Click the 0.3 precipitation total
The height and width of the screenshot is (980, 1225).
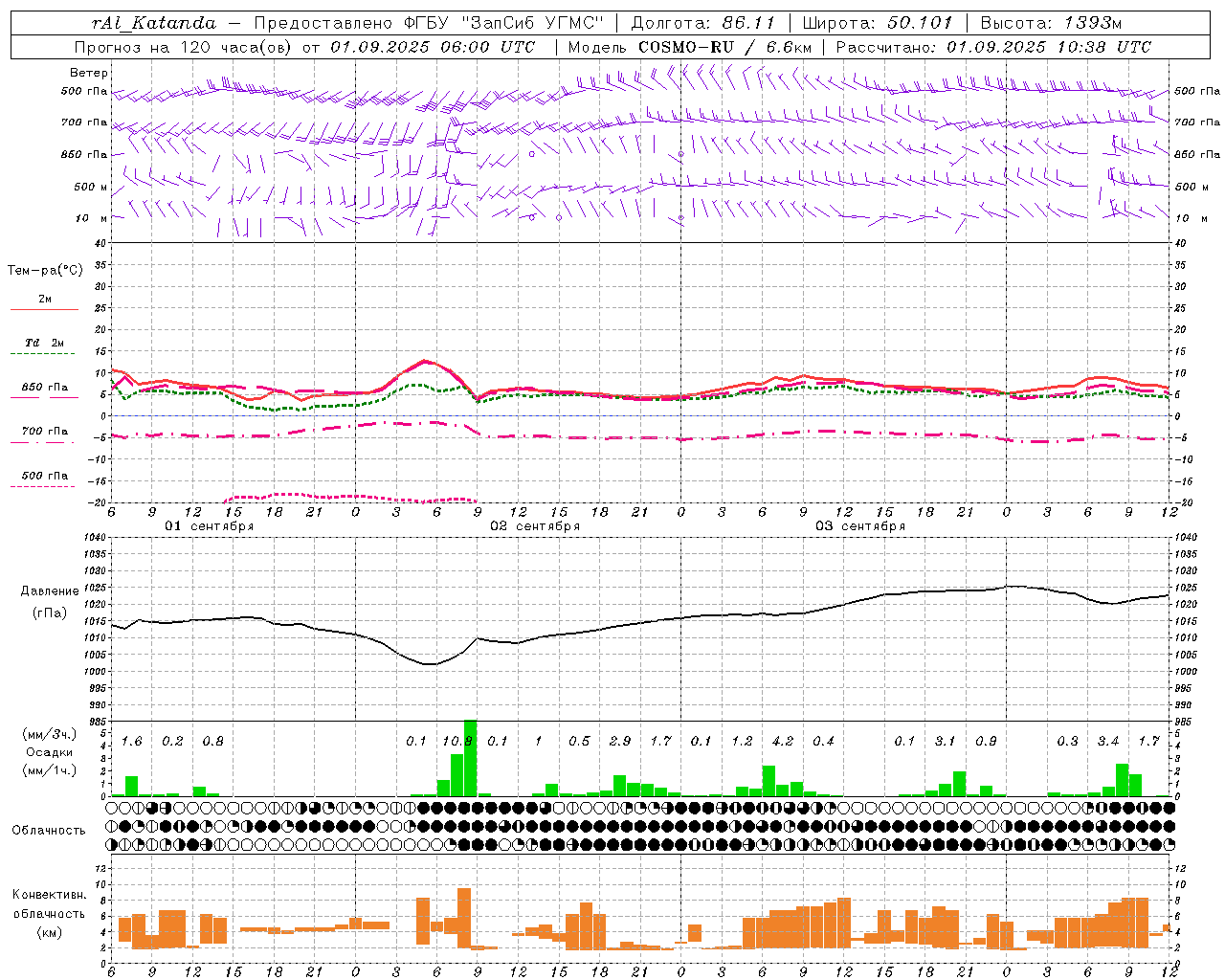coord(1068,742)
